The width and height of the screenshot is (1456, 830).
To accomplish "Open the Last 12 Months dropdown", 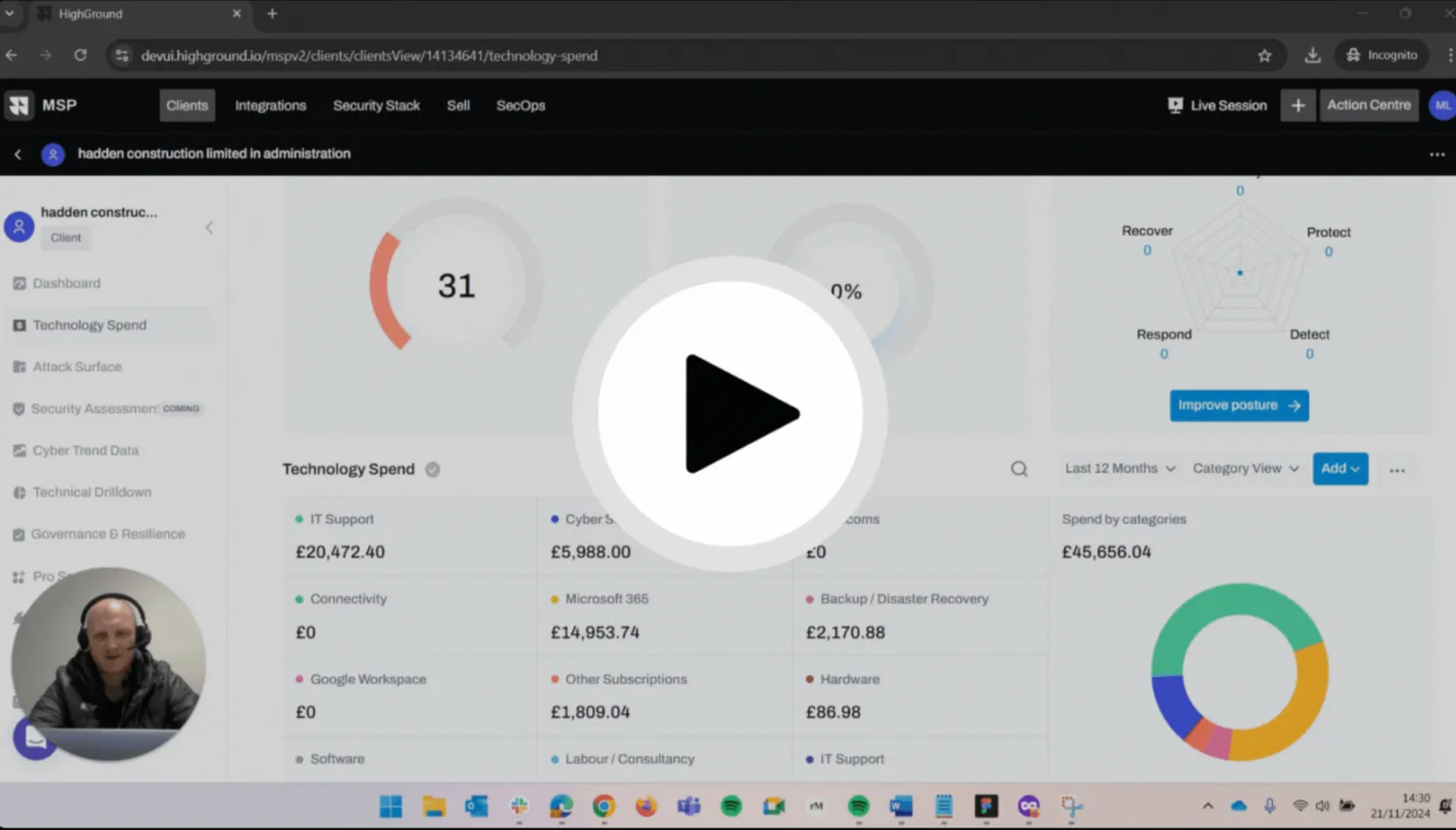I will tap(1118, 468).
